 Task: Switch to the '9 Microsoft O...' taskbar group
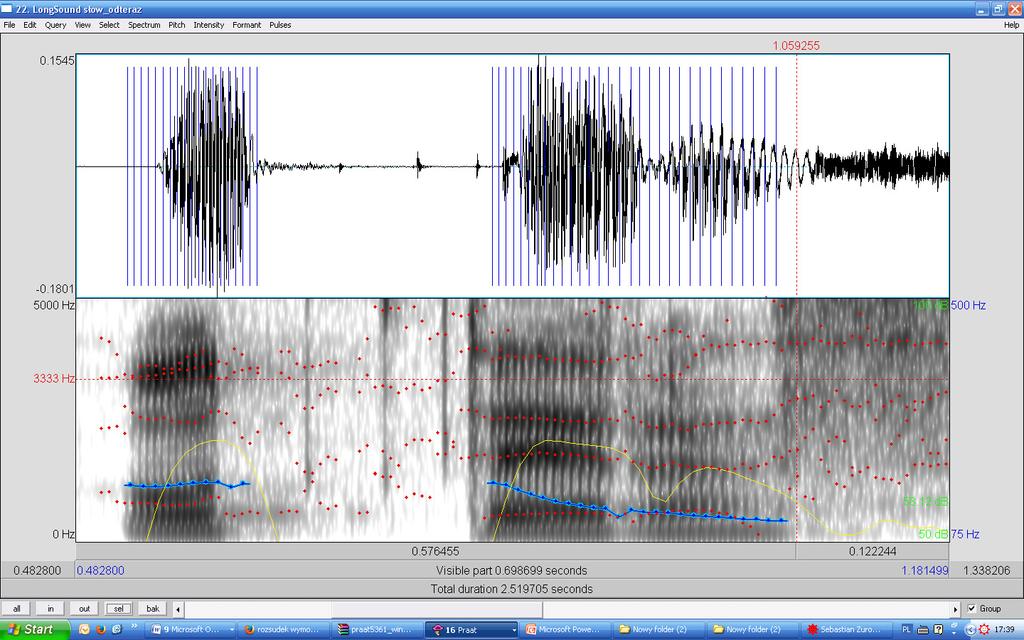[x=189, y=630]
